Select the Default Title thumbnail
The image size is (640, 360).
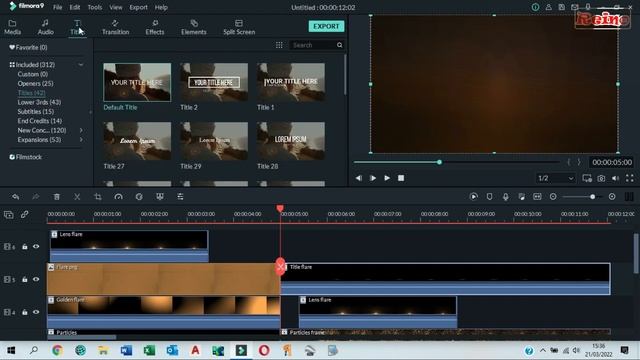coord(137,82)
